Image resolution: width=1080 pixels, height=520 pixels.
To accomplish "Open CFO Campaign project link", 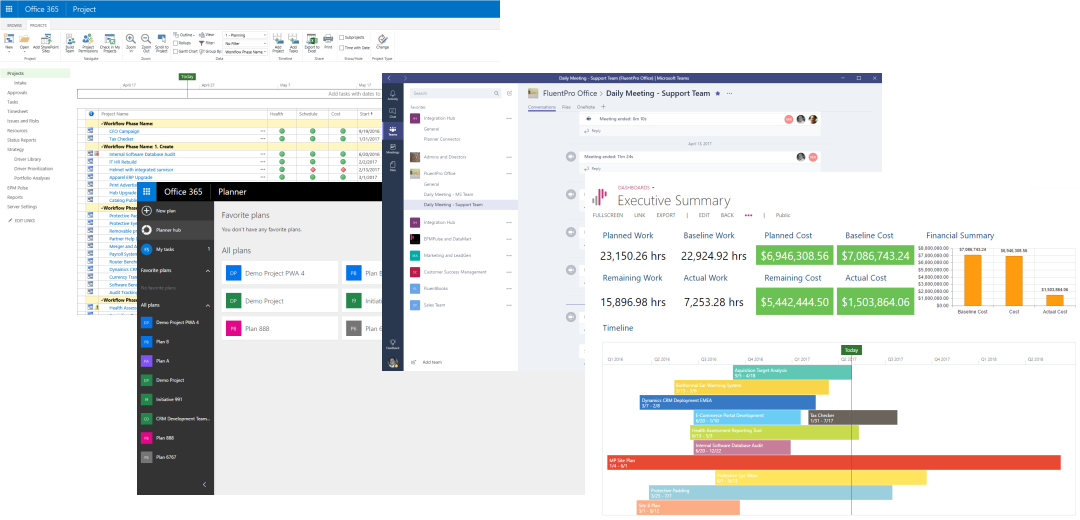I will coord(124,131).
